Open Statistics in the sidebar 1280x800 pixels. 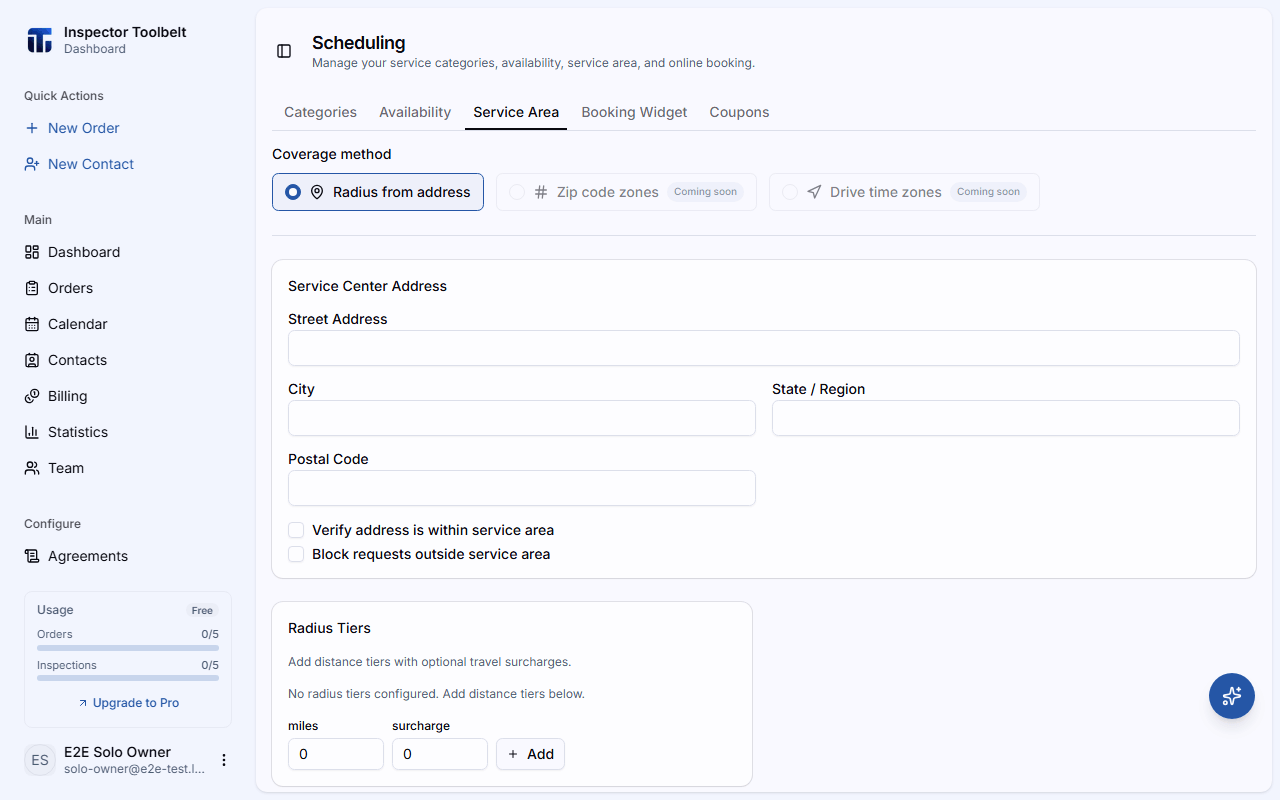(128, 432)
